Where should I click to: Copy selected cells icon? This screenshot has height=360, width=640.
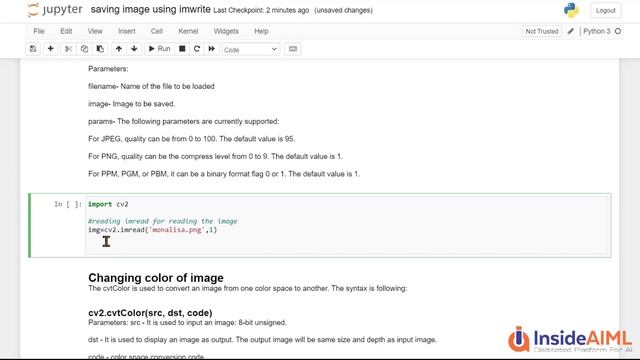84,49
